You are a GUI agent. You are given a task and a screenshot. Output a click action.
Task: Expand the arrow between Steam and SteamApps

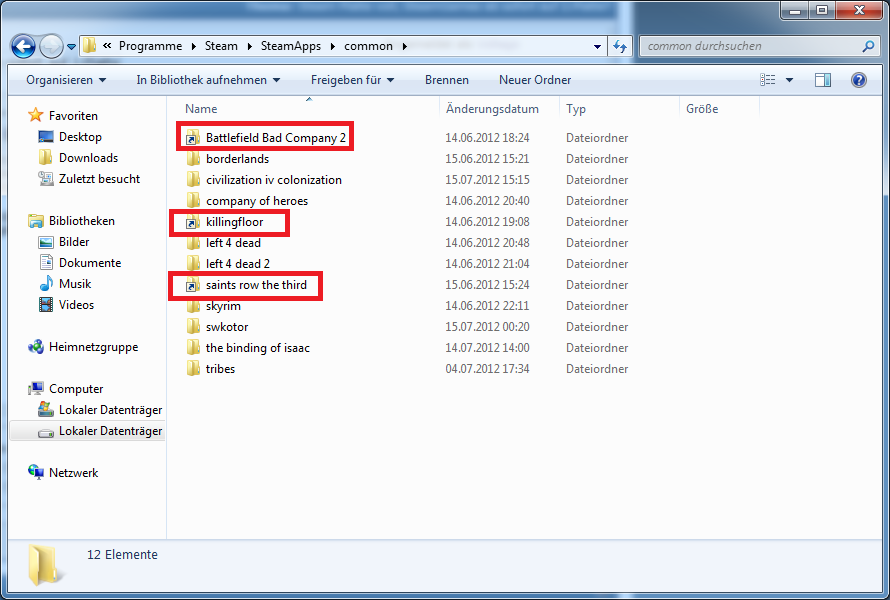[x=250, y=47]
